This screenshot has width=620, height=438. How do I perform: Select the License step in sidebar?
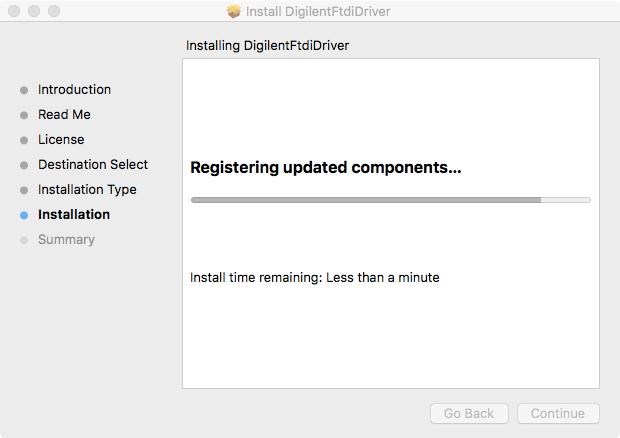(x=61, y=140)
